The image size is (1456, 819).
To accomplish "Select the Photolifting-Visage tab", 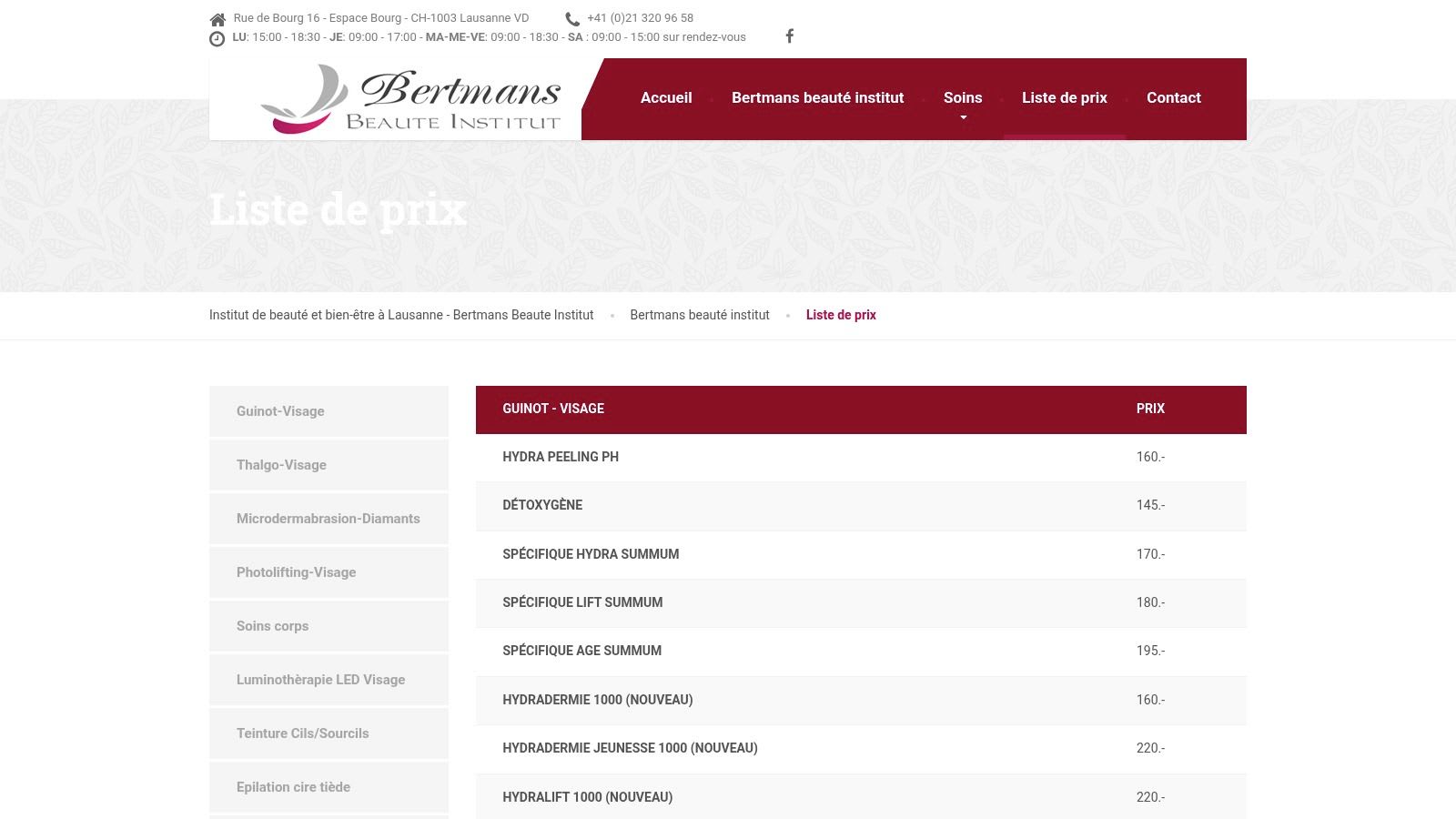I will tap(329, 572).
